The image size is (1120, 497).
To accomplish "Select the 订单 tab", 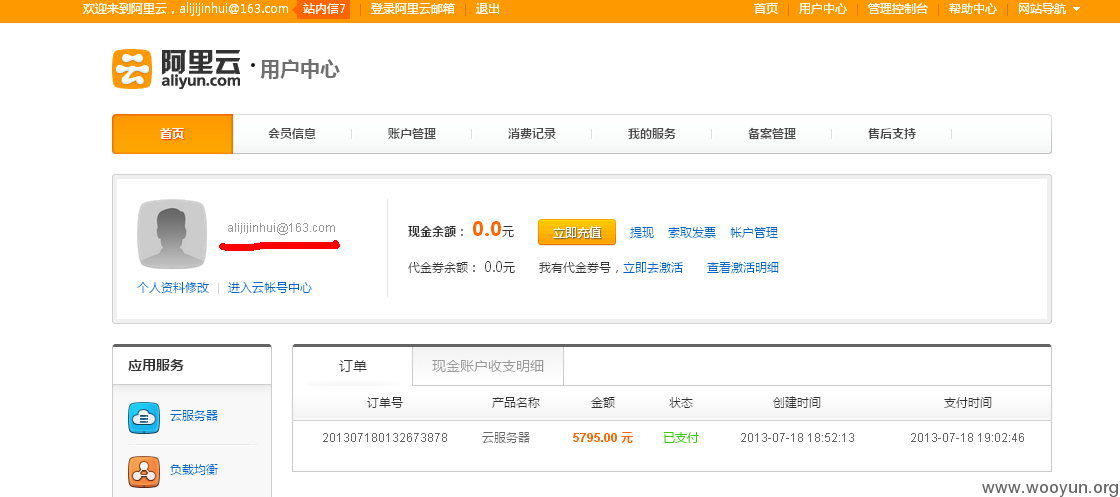I will [x=352, y=366].
